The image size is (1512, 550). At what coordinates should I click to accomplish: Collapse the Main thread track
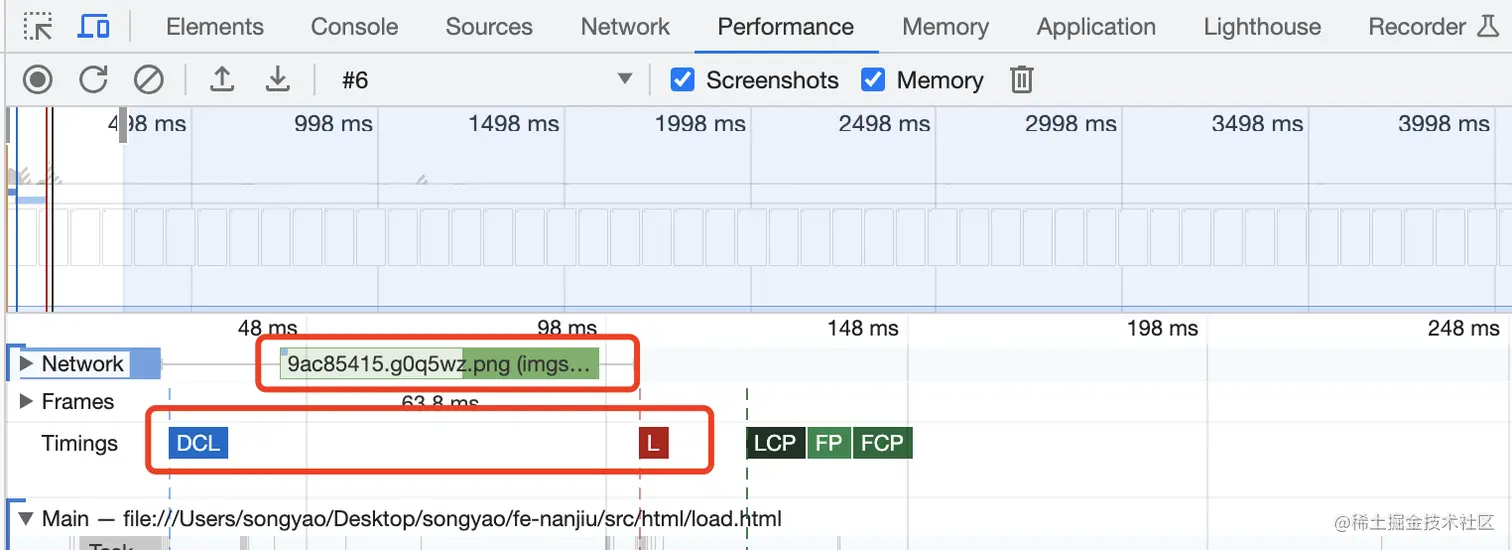pyautogui.click(x=27, y=519)
